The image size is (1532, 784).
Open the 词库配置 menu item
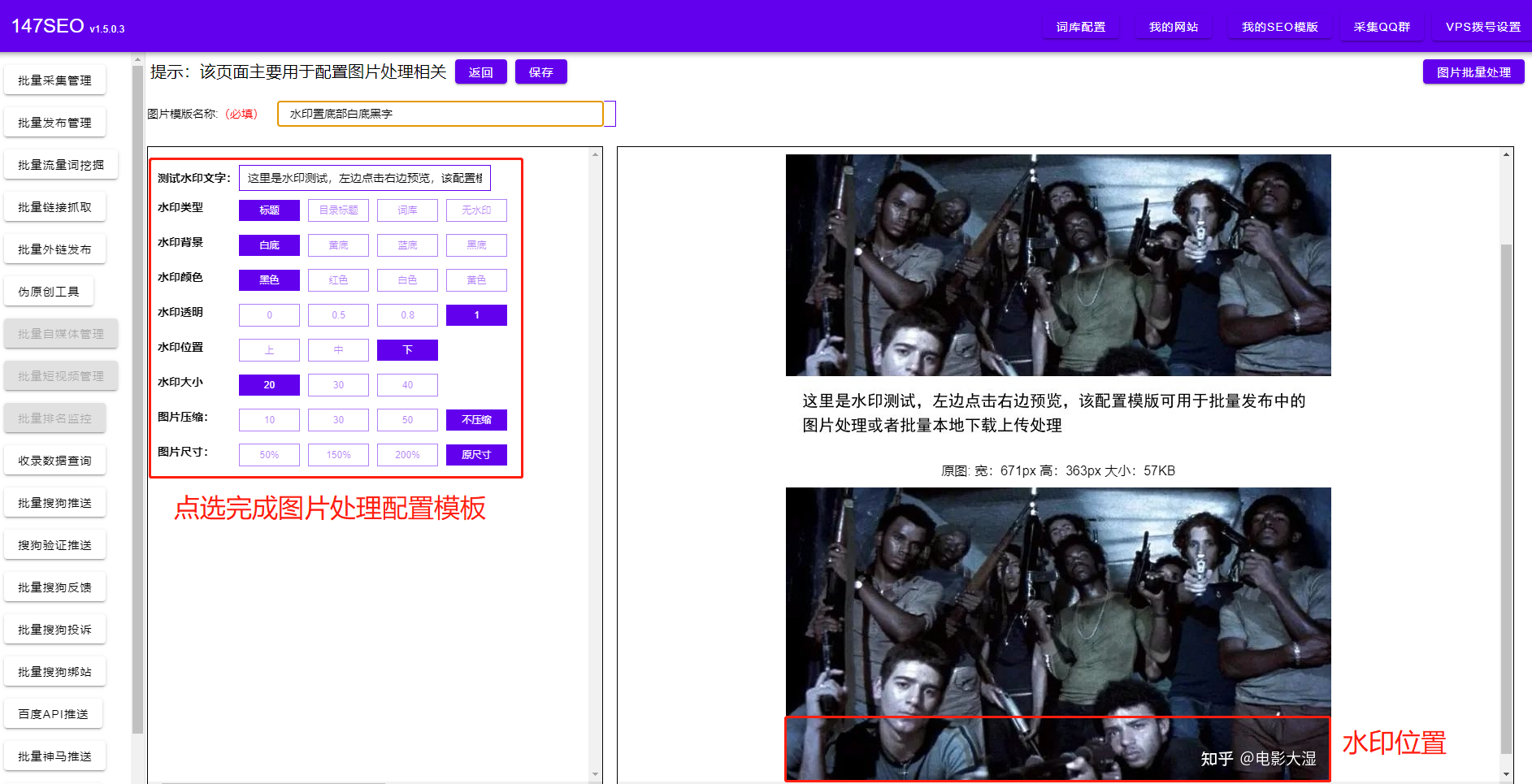coord(1081,27)
